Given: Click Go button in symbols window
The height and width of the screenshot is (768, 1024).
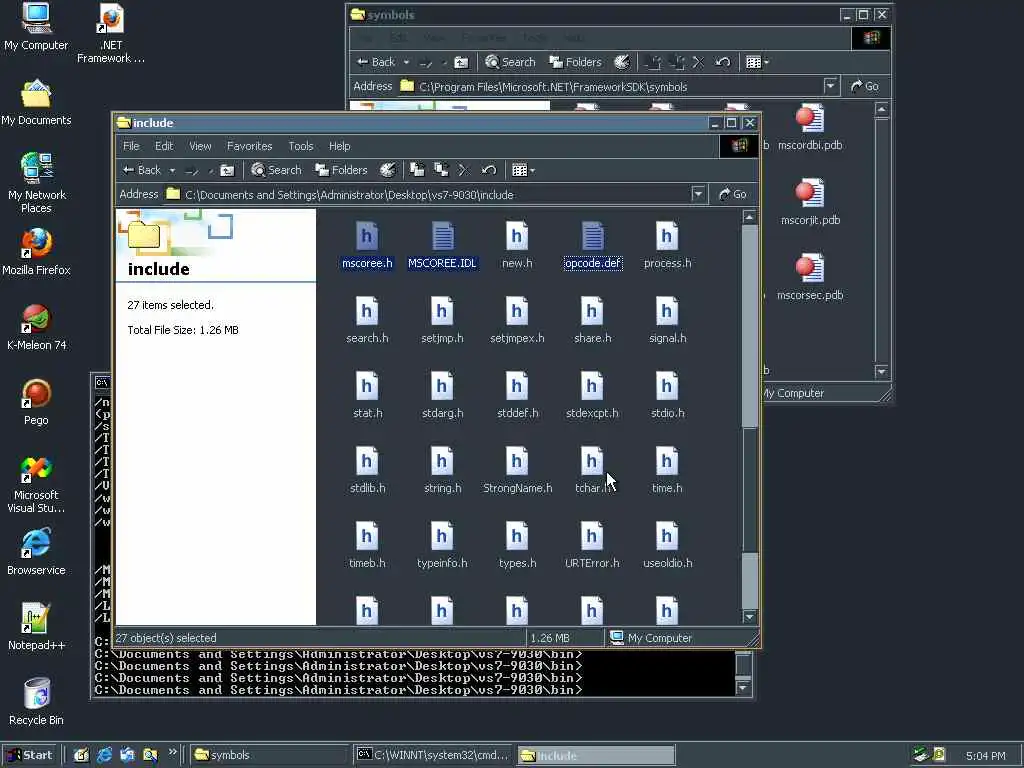Looking at the screenshot, I should [x=865, y=86].
